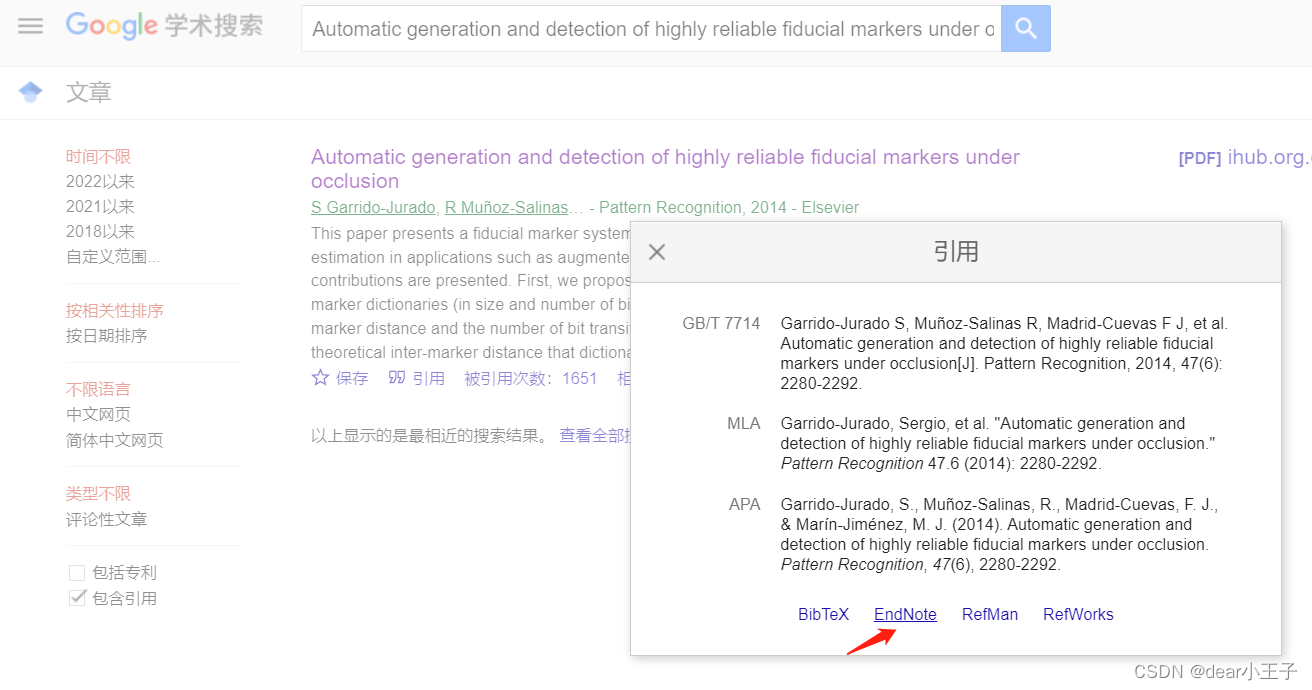The height and width of the screenshot is (690, 1312).
Task: Download the RefWorks citation
Action: (x=1078, y=615)
